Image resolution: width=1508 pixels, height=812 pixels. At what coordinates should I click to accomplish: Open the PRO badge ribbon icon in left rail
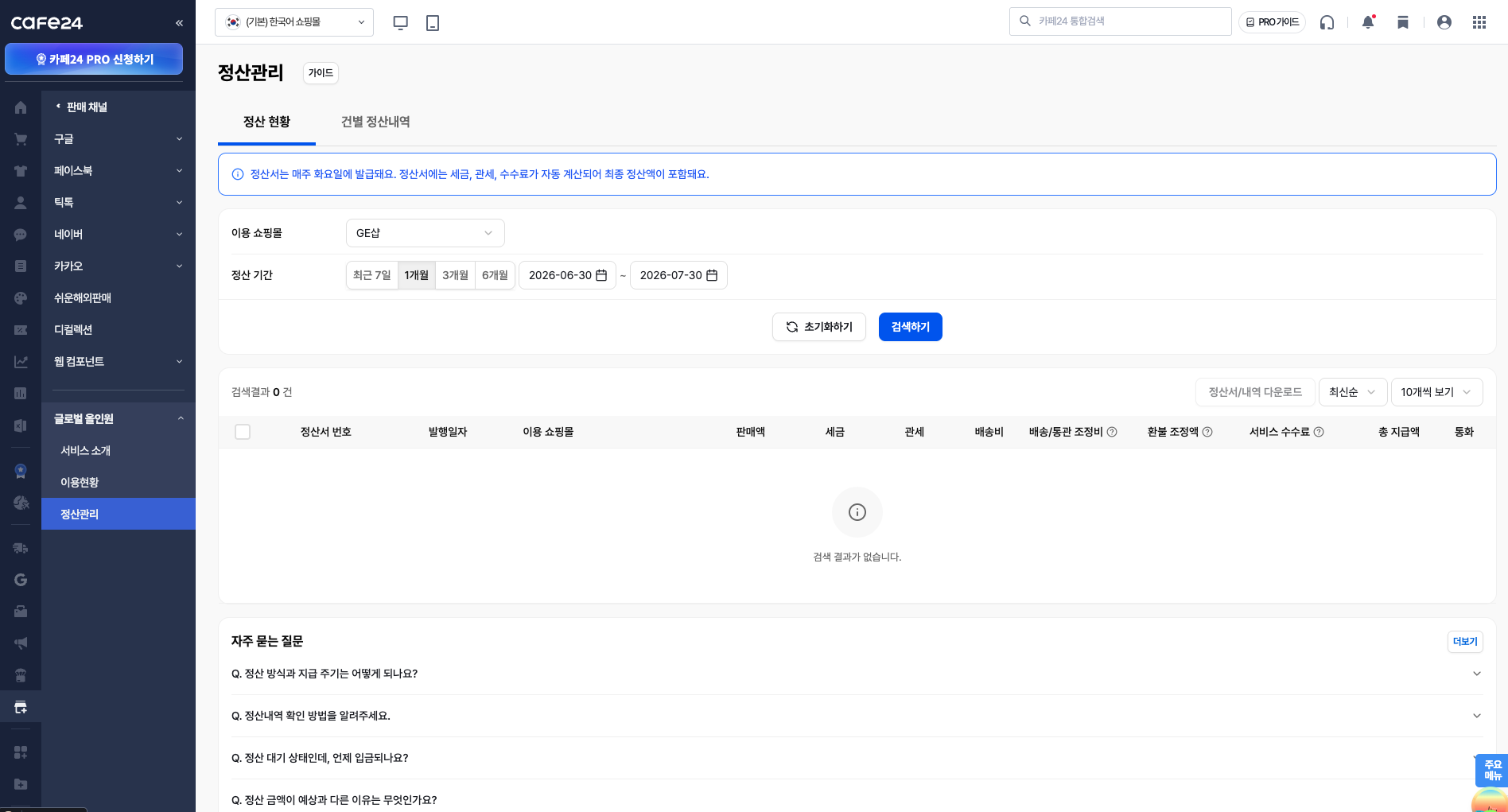click(21, 471)
